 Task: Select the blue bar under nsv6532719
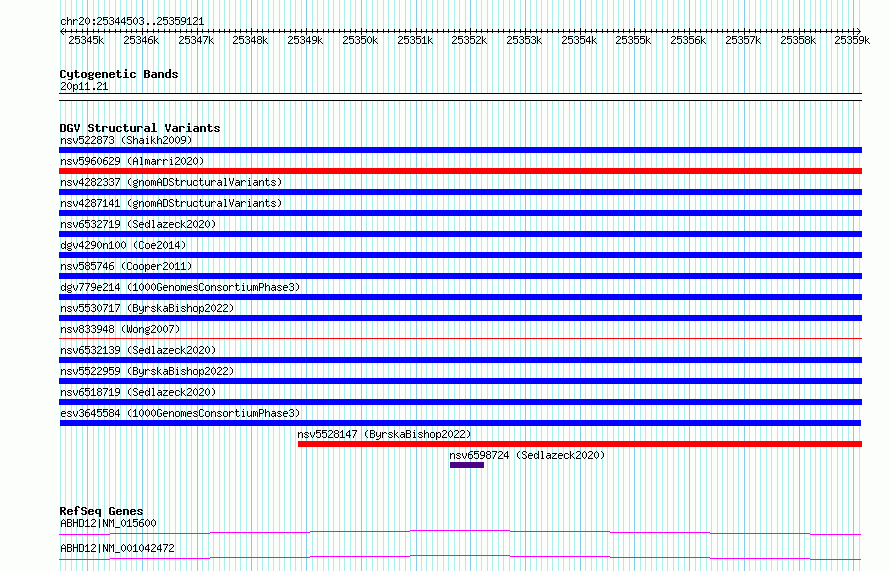tap(460, 234)
